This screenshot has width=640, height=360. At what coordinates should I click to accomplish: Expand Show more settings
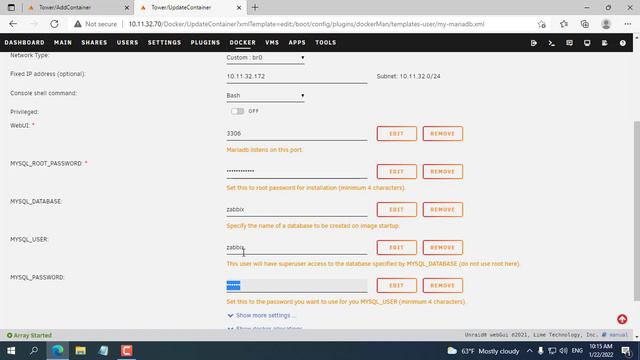click(x=262, y=315)
